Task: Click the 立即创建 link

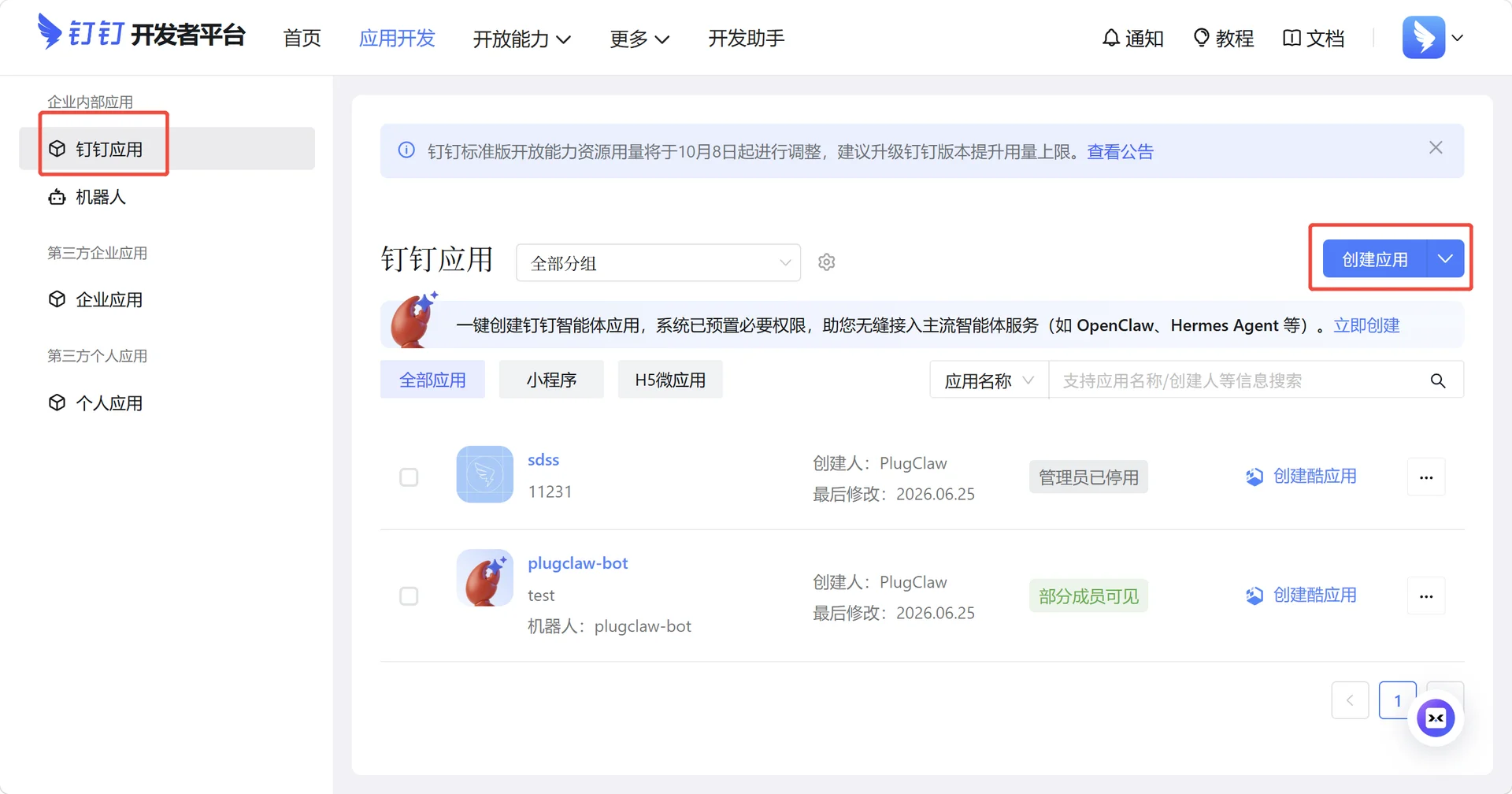Action: 1366,325
